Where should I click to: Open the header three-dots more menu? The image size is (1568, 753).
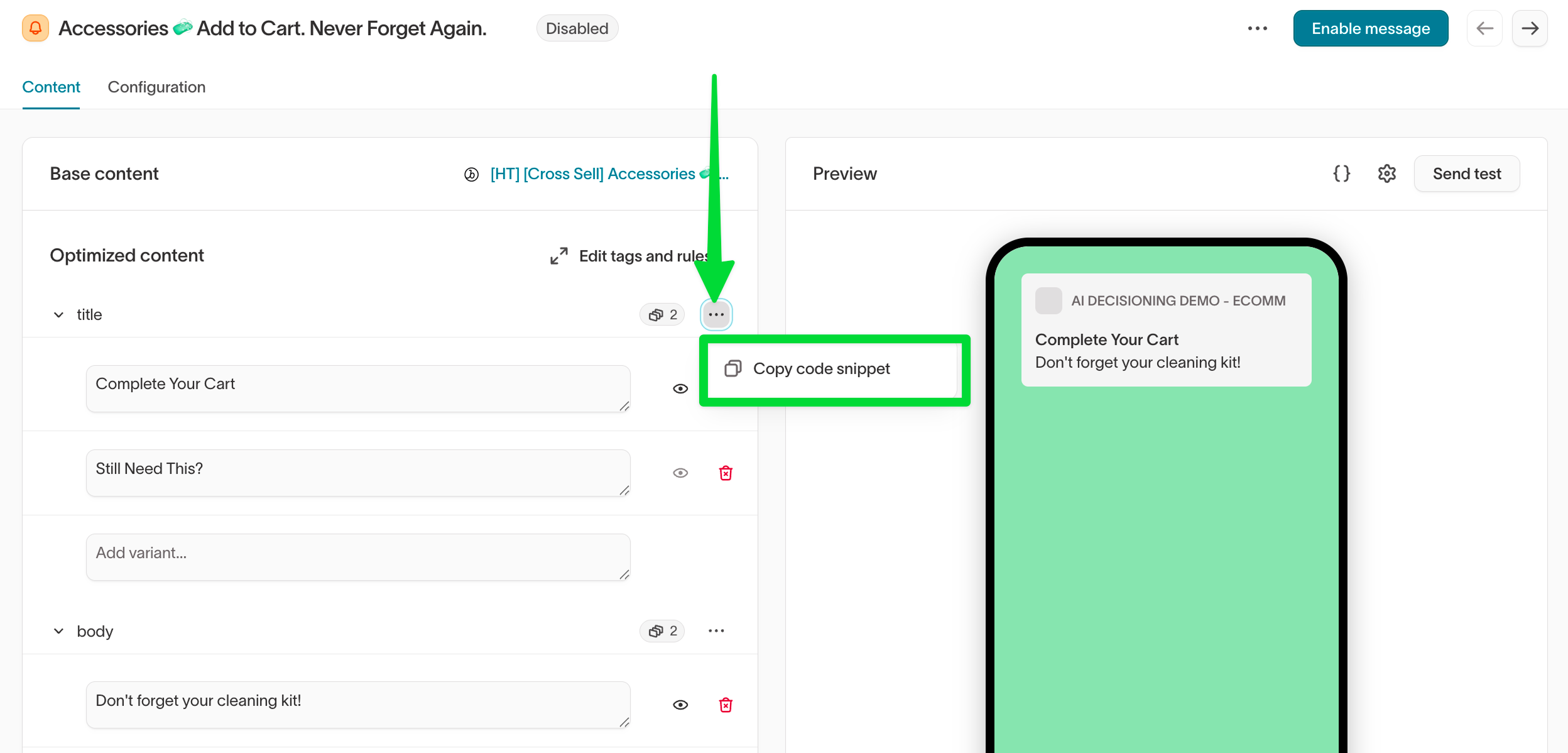[x=1257, y=28]
